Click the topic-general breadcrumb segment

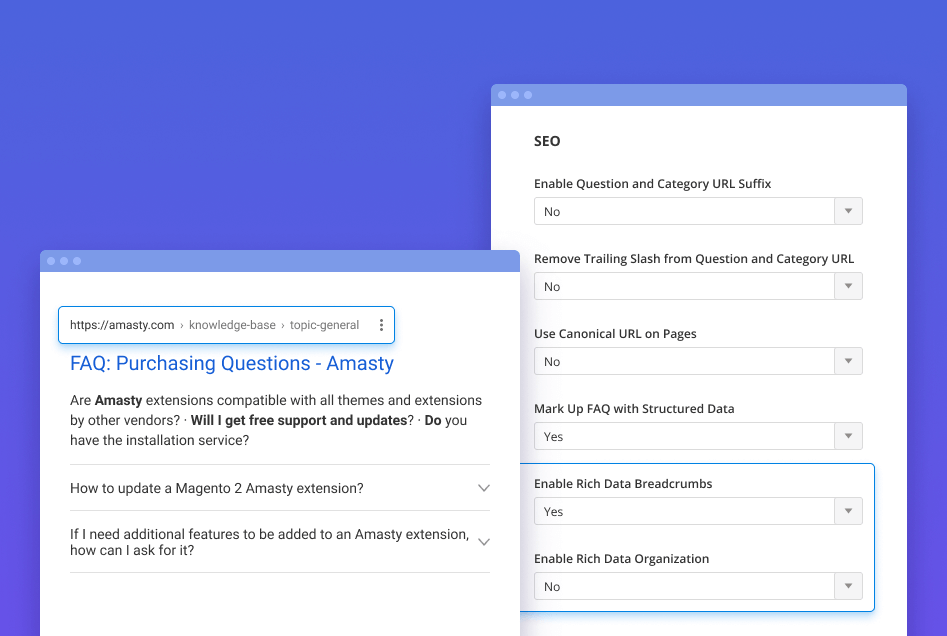coord(324,325)
